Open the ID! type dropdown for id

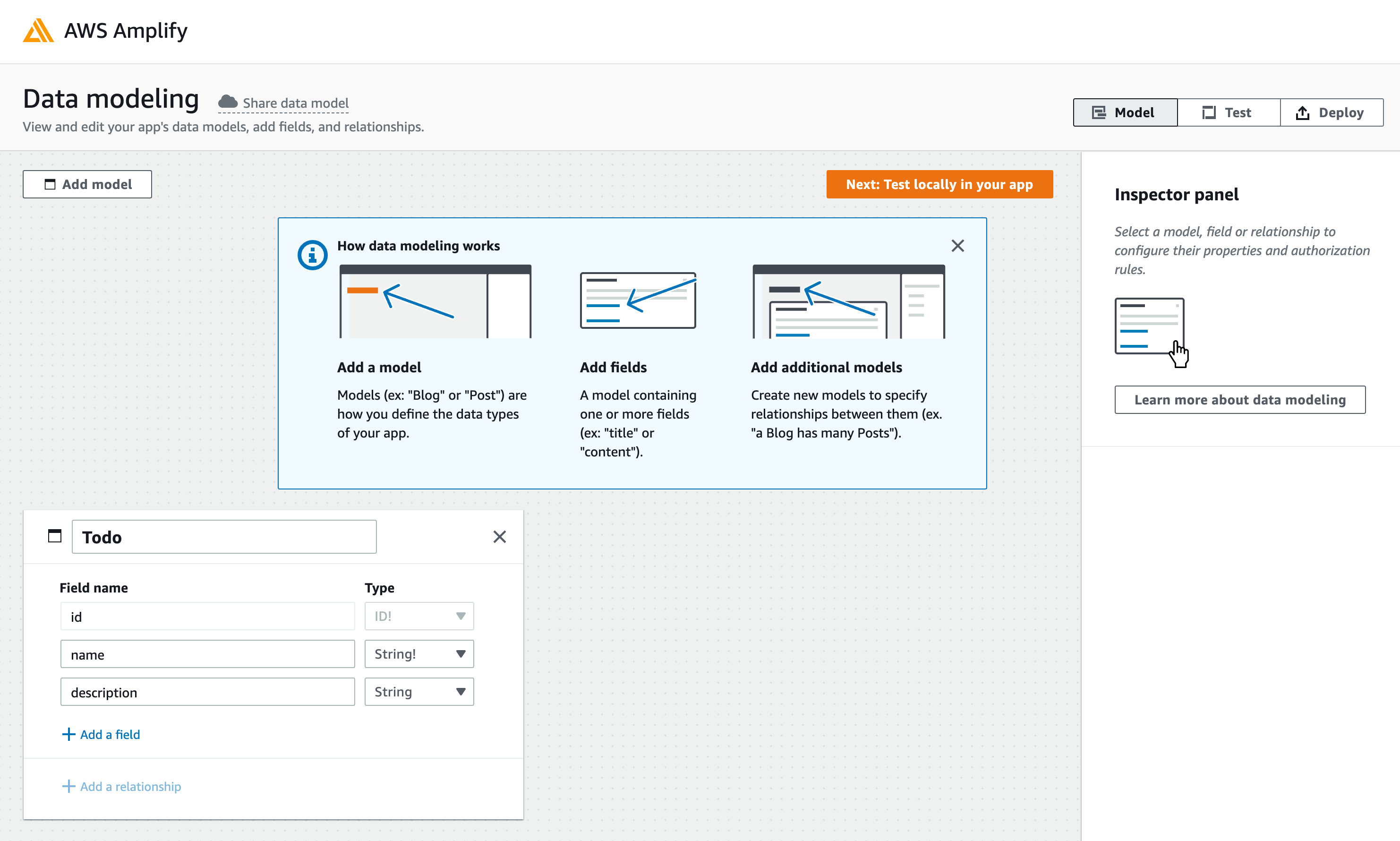click(x=419, y=617)
